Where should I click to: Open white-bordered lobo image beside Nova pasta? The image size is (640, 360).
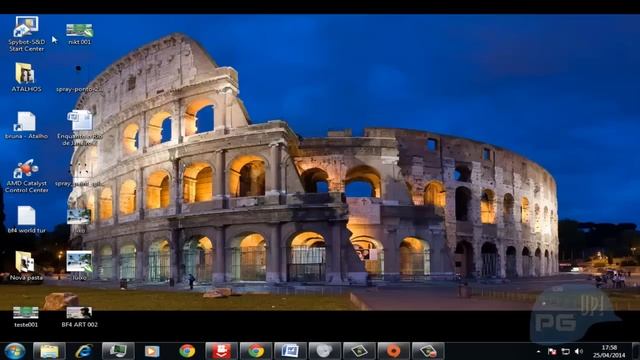pos(79,266)
